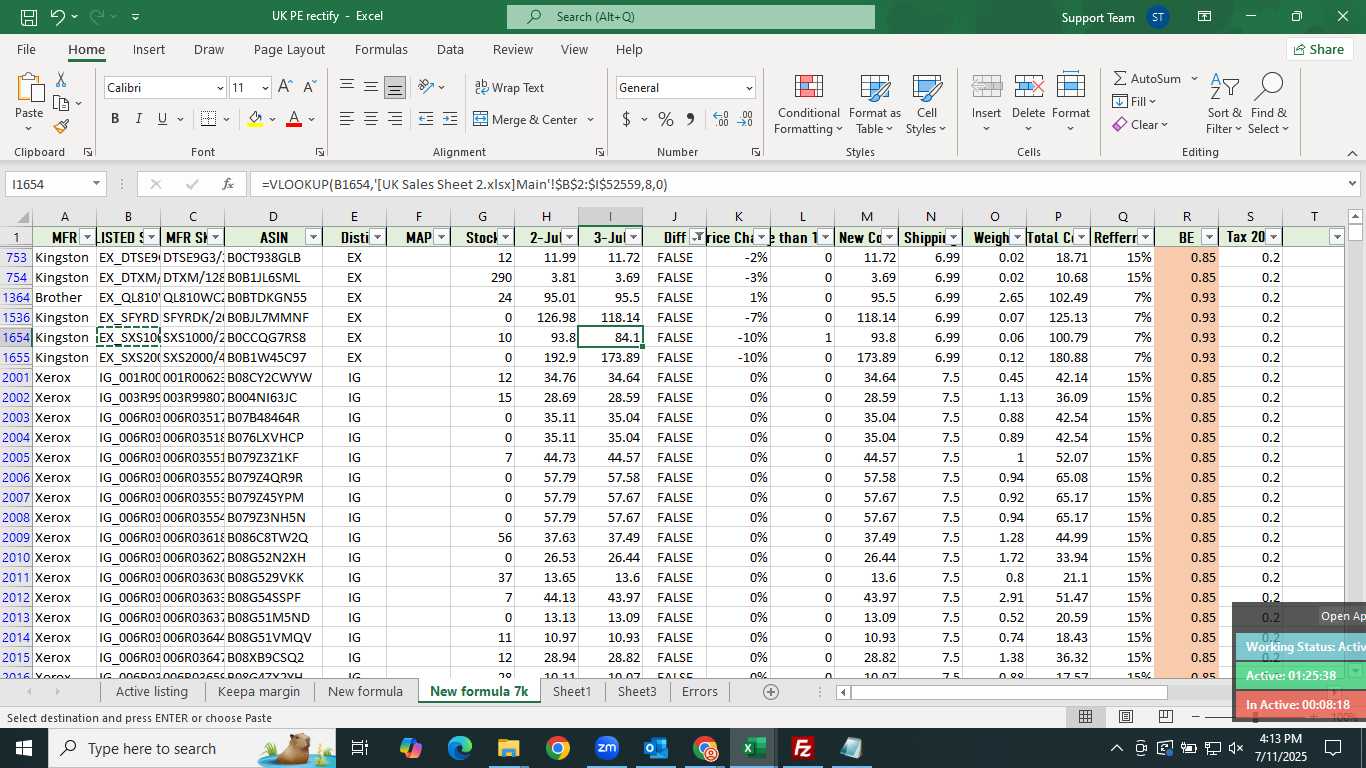The height and width of the screenshot is (768, 1366).
Task: Open the fill color dropdown arrow
Action: 273,119
